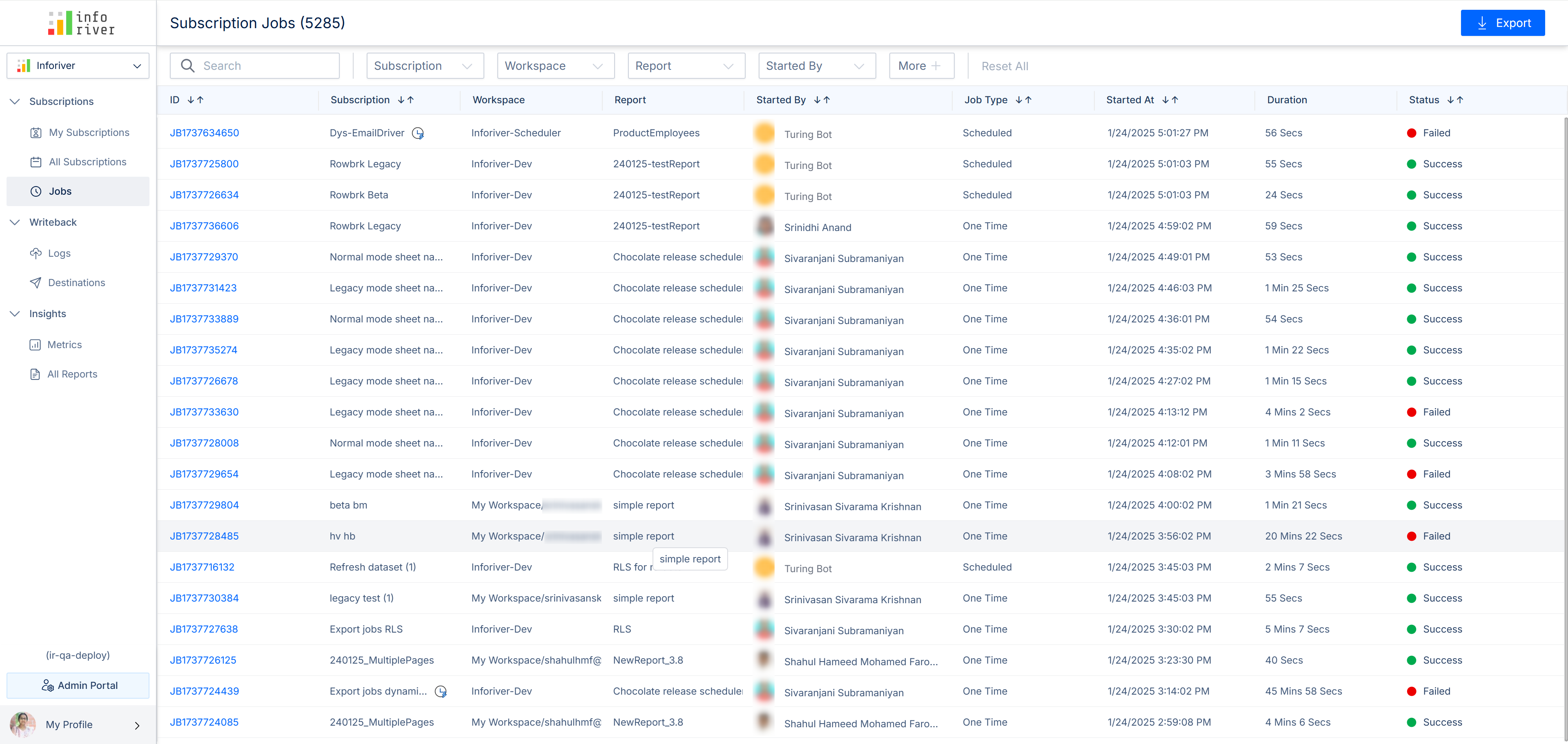This screenshot has width=1568, height=744.
Task: Open the Started By filter dropdown
Action: [816, 66]
